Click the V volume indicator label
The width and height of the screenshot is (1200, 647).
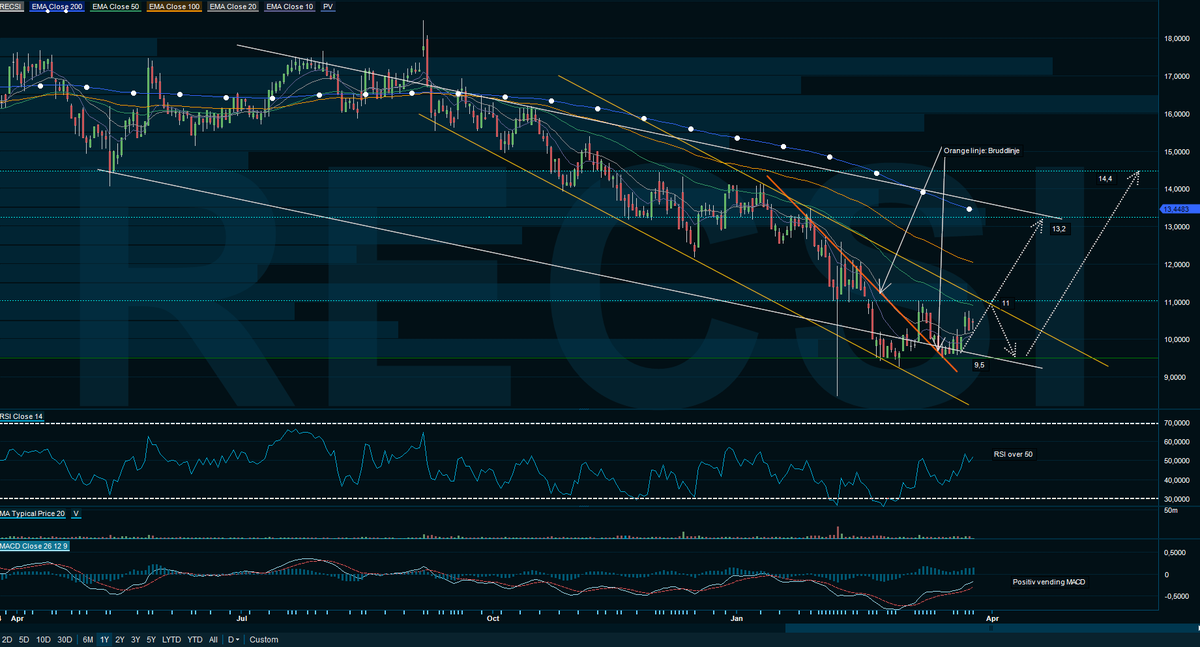pos(76,513)
